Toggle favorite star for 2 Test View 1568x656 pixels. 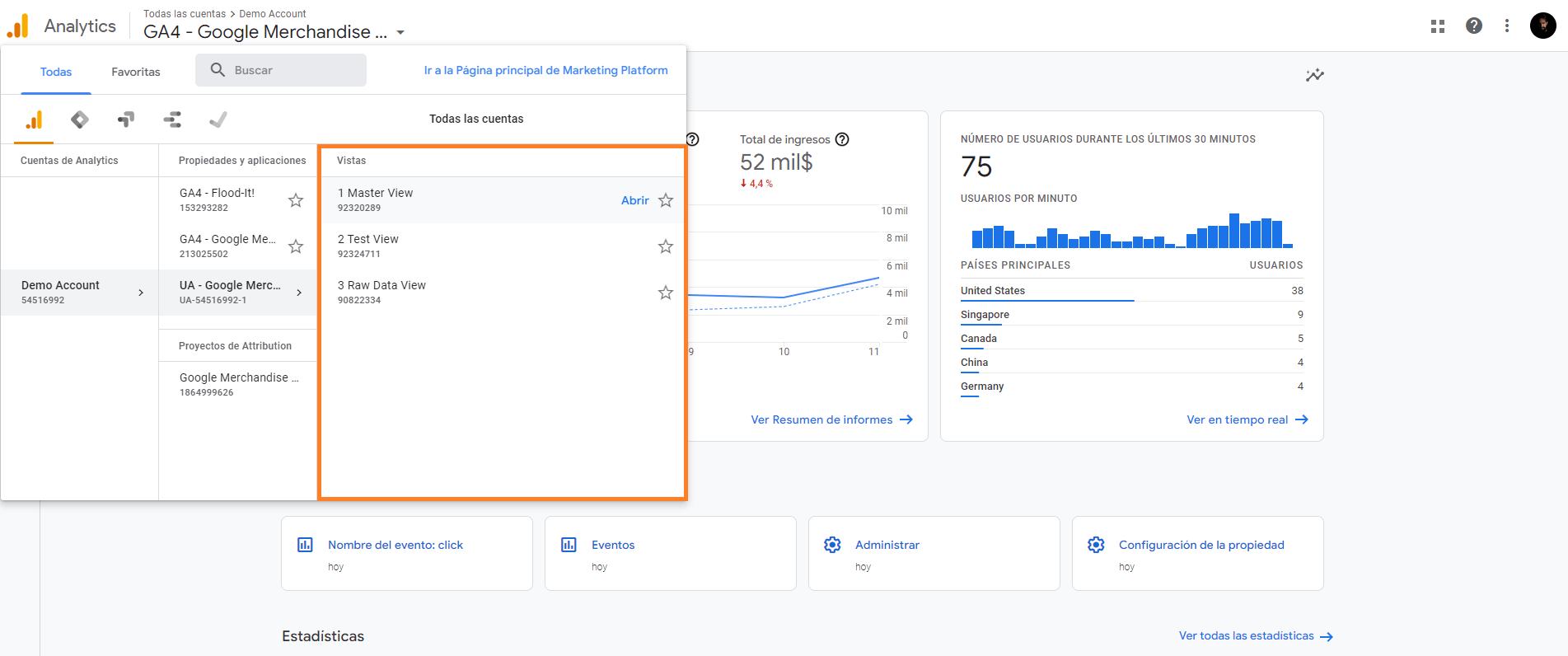tap(666, 246)
